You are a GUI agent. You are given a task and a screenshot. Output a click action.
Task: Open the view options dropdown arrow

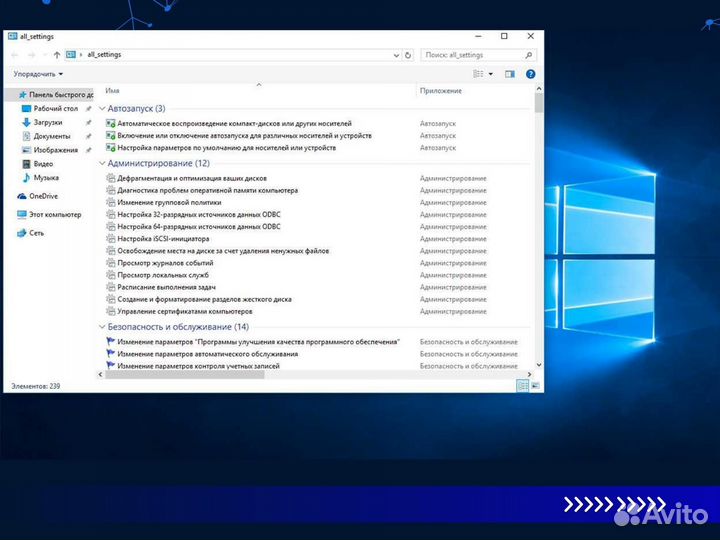pyautogui.click(x=490, y=74)
